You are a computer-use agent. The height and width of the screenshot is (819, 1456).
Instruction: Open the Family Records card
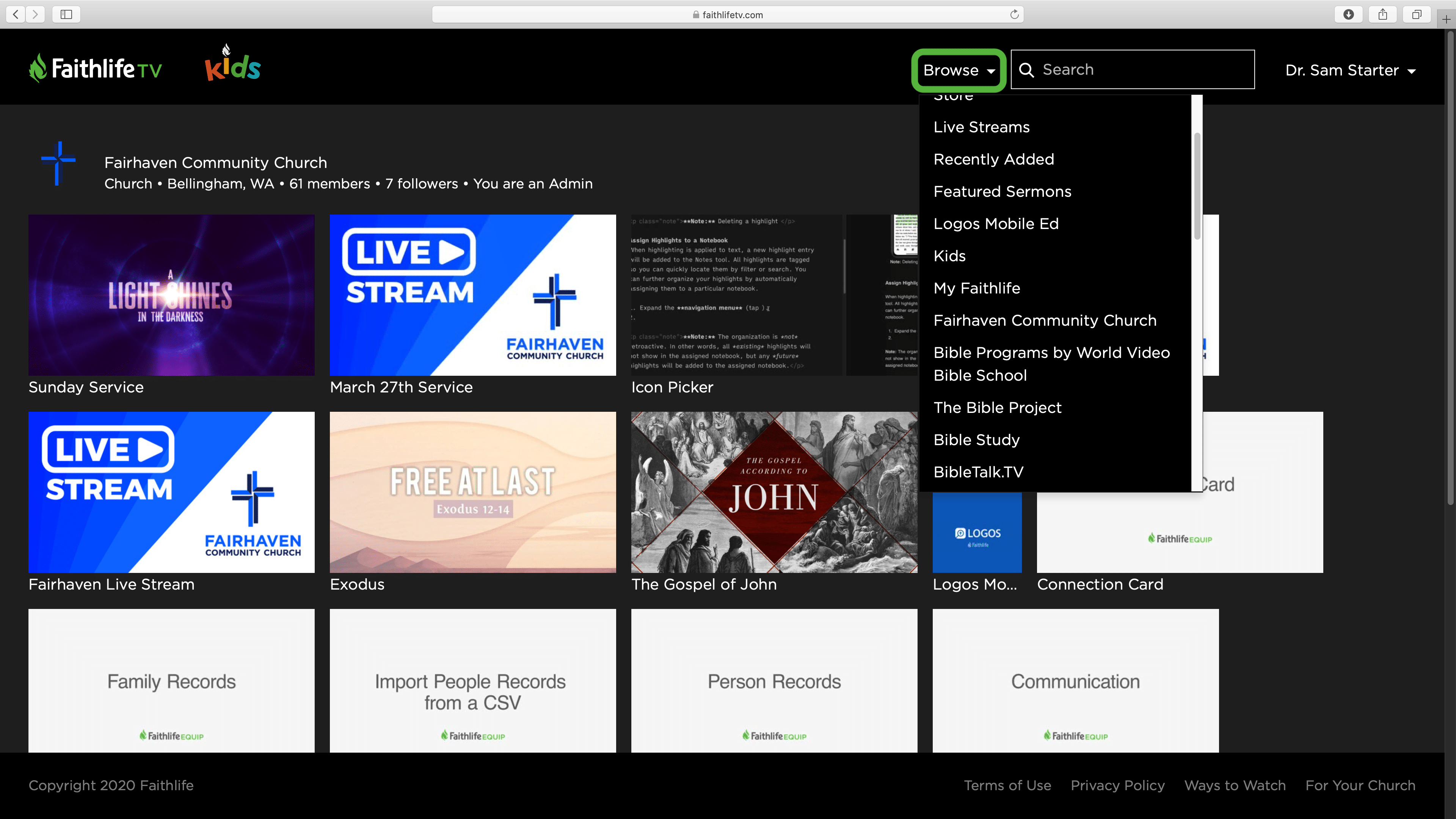(x=171, y=680)
